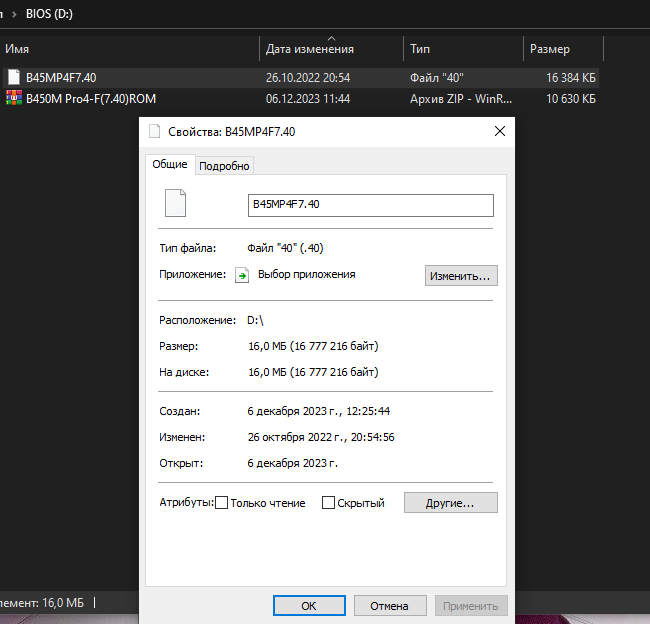Click the type cell Файл "40"

coord(437,78)
